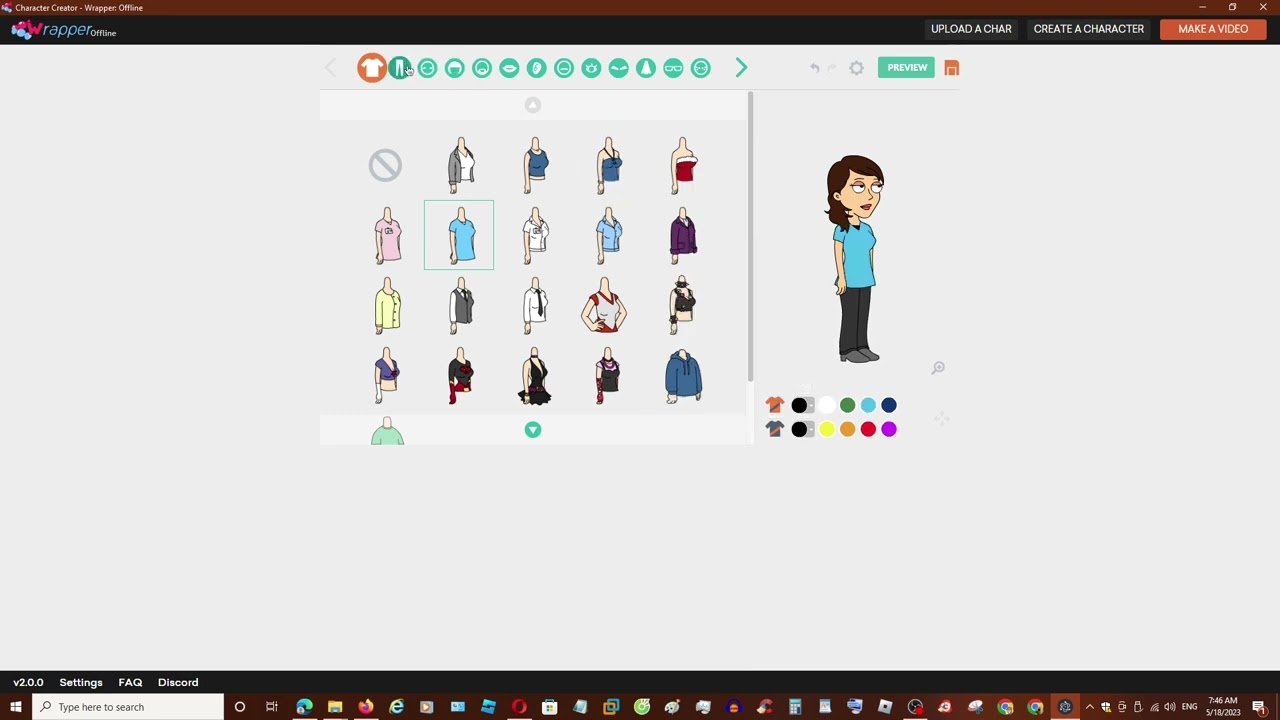Screen dimensions: 1280x720
Task: Choose the red and gray jersey
Action: click(x=605, y=305)
